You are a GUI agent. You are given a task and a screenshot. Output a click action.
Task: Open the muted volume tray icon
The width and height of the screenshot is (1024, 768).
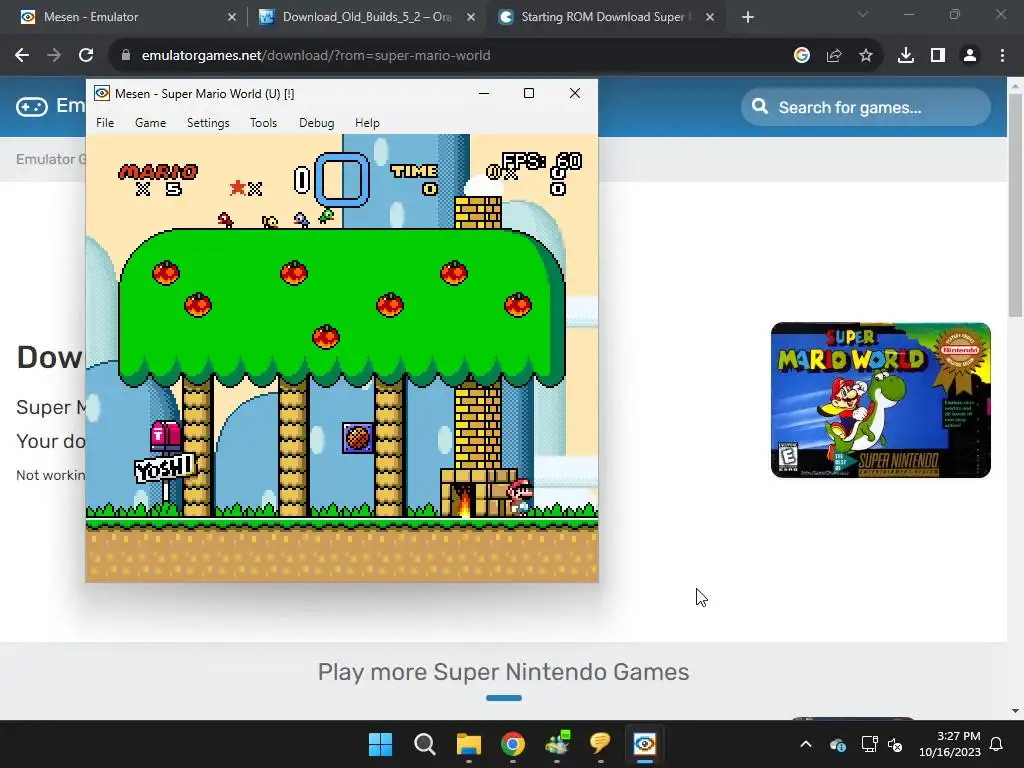coord(895,744)
